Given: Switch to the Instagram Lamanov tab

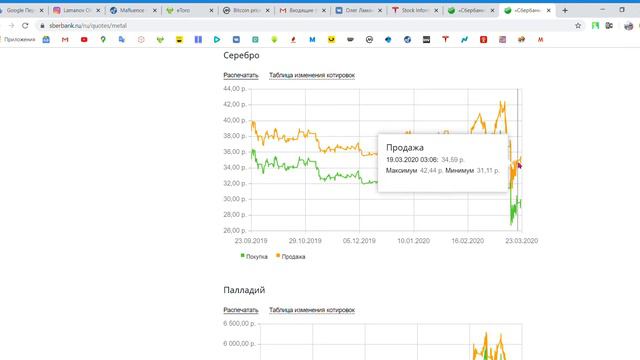Looking at the screenshot, I should click(77, 11).
